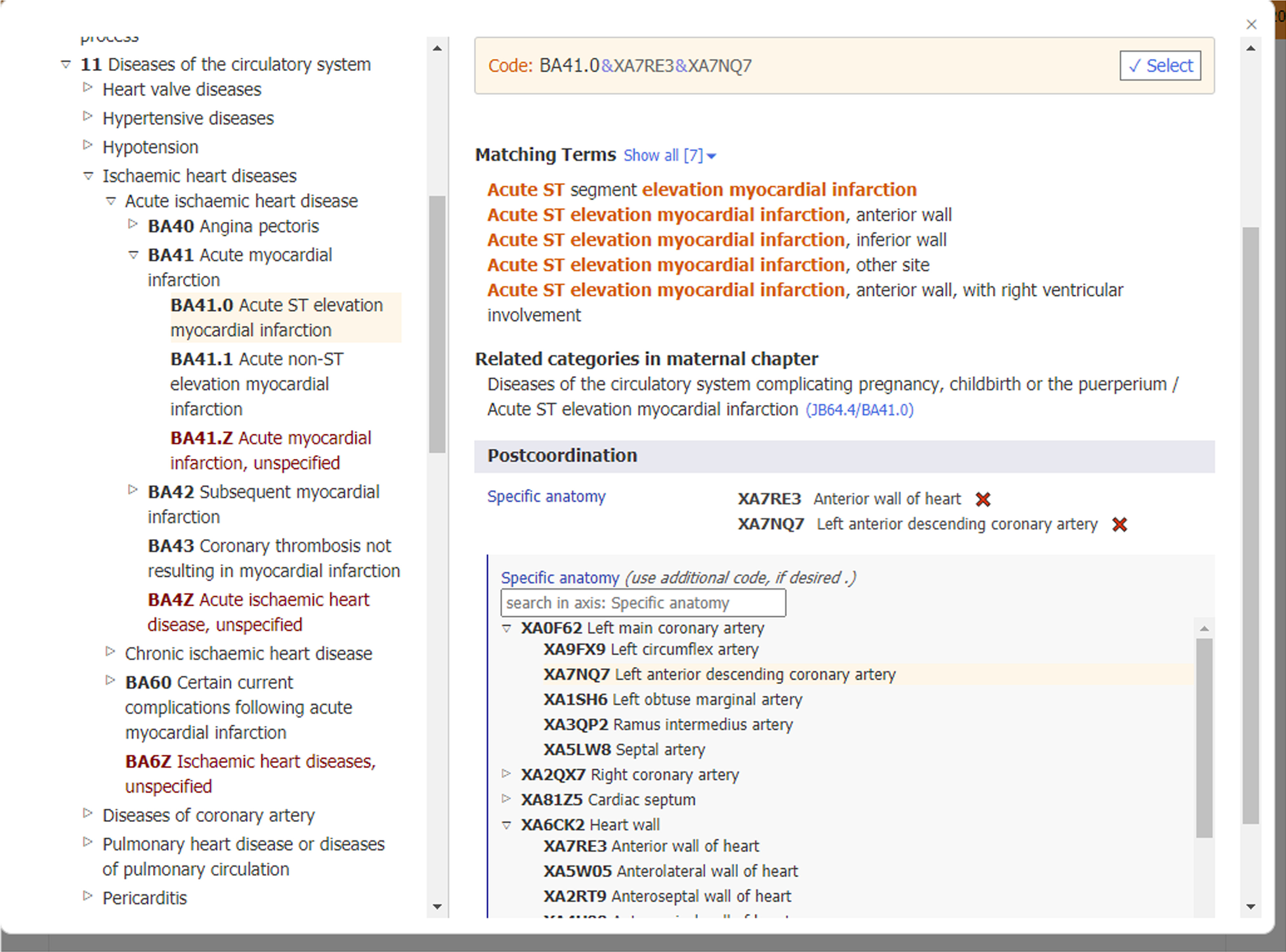
Task: Expand XA81Z5 Cardiac septum node
Action: tap(506, 799)
